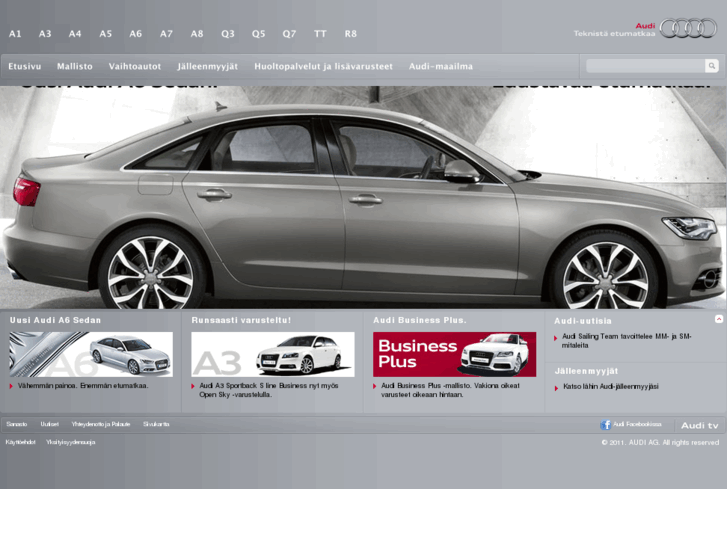
Task: Open the Q5 model link
Action: (x=258, y=34)
